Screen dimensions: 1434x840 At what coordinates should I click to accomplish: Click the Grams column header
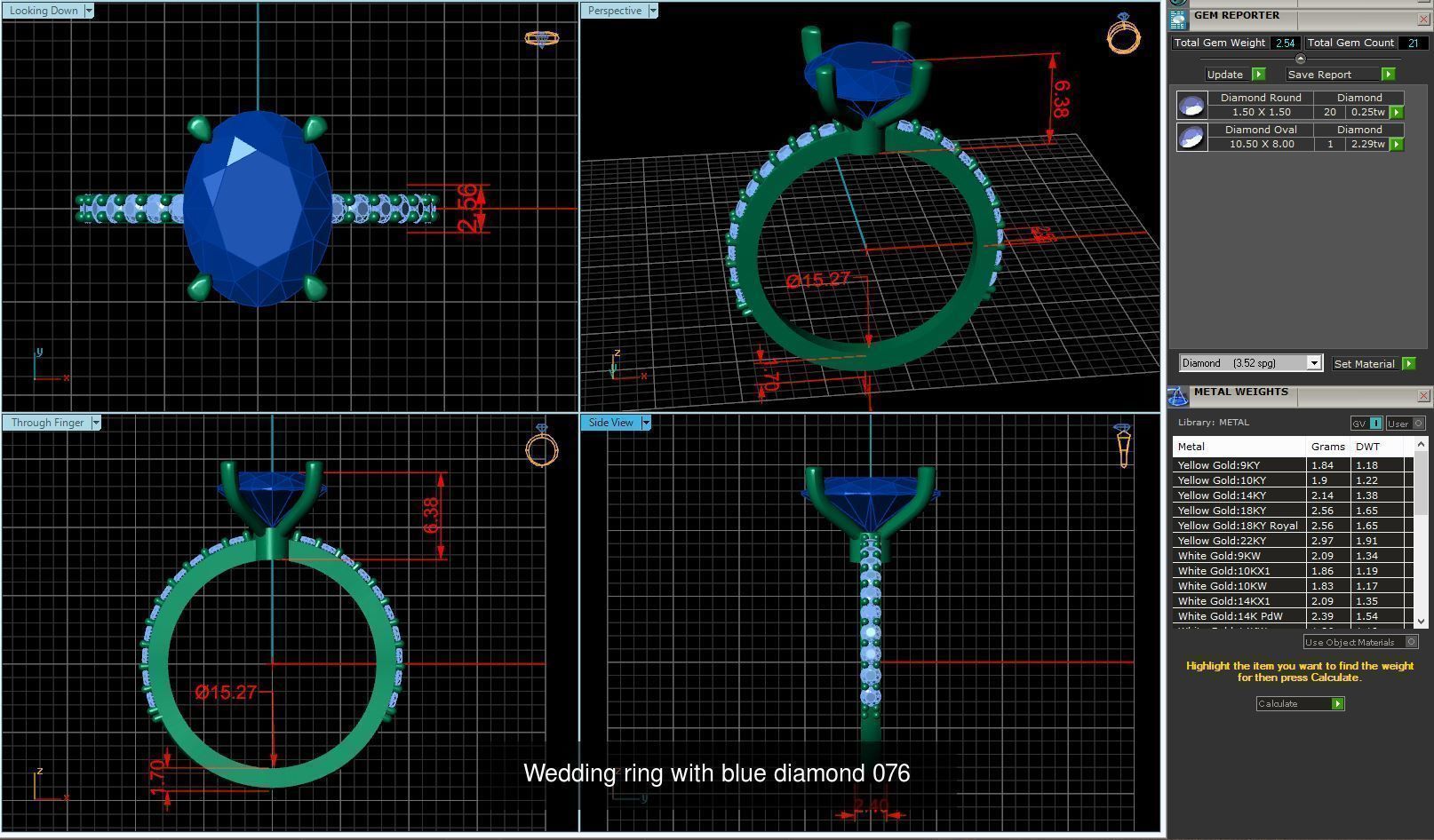point(1328,447)
